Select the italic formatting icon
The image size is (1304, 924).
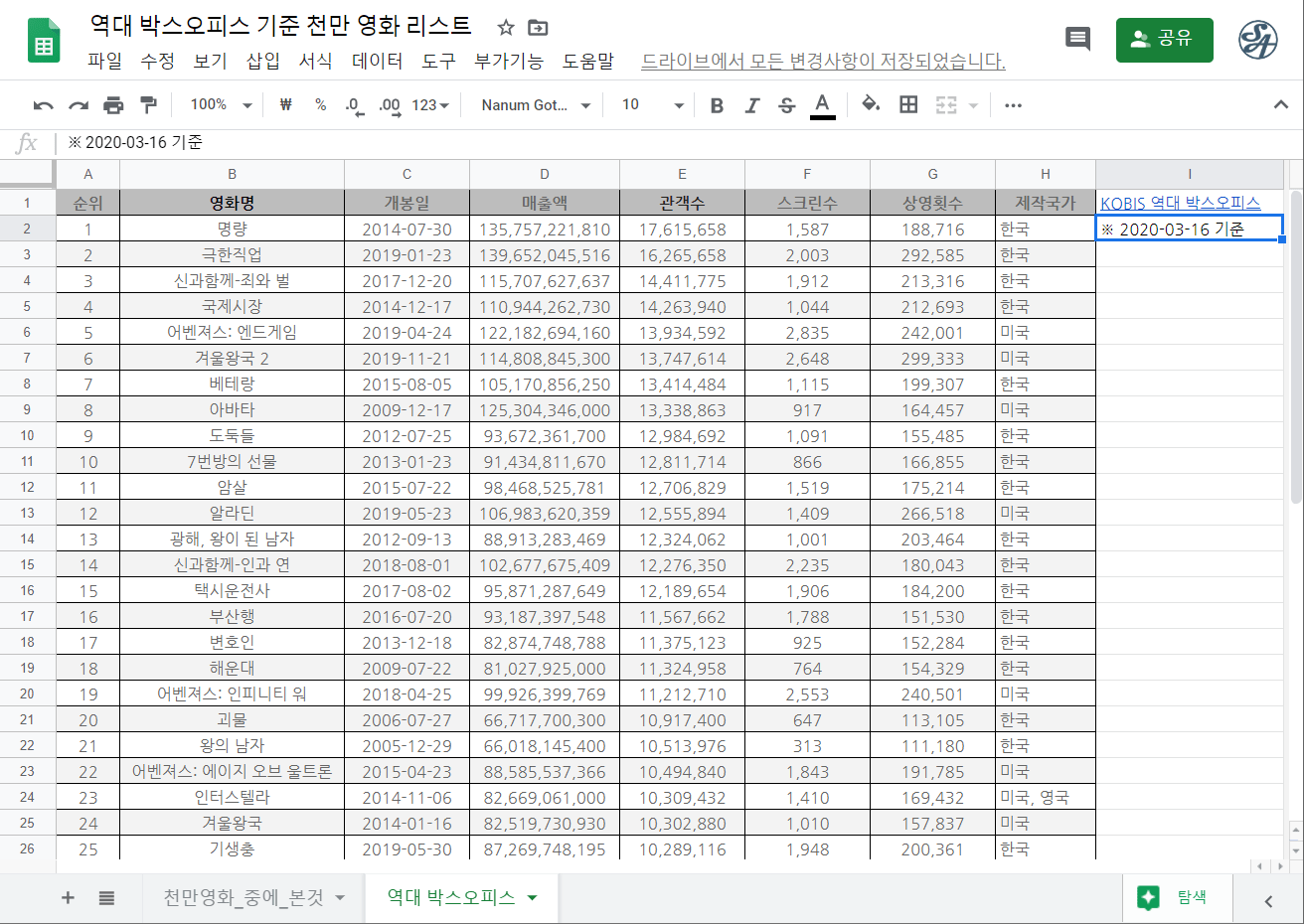(x=753, y=104)
